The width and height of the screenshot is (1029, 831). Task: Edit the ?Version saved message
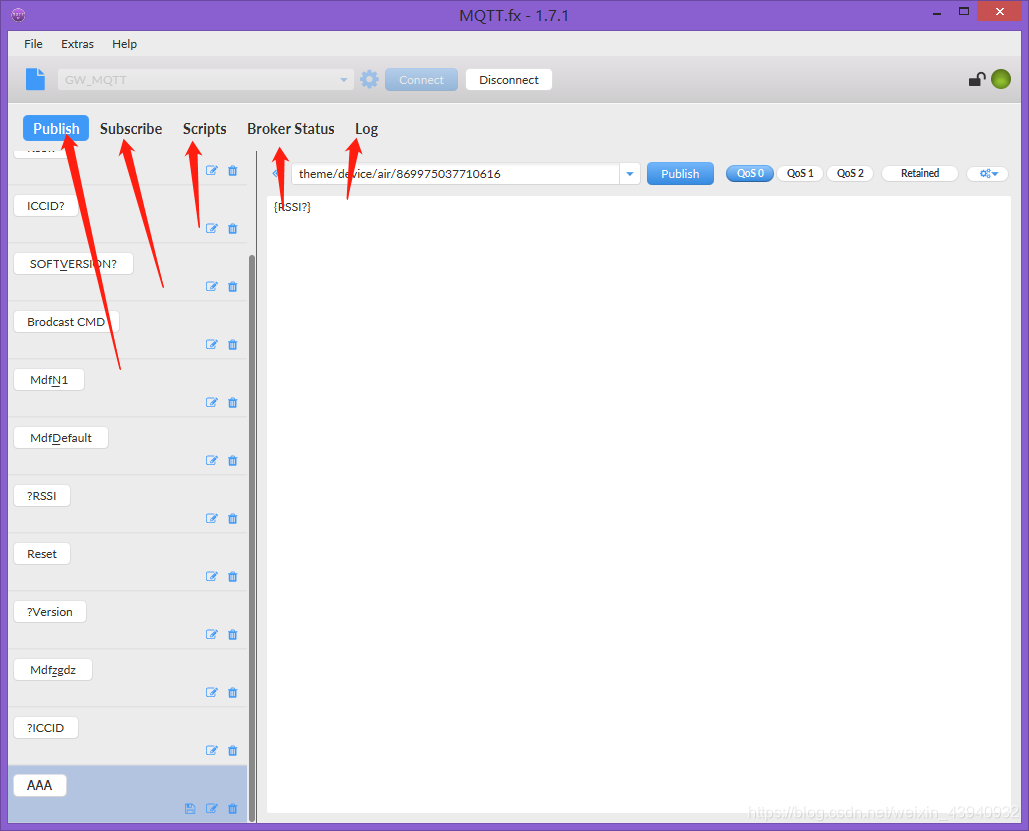tap(211, 634)
